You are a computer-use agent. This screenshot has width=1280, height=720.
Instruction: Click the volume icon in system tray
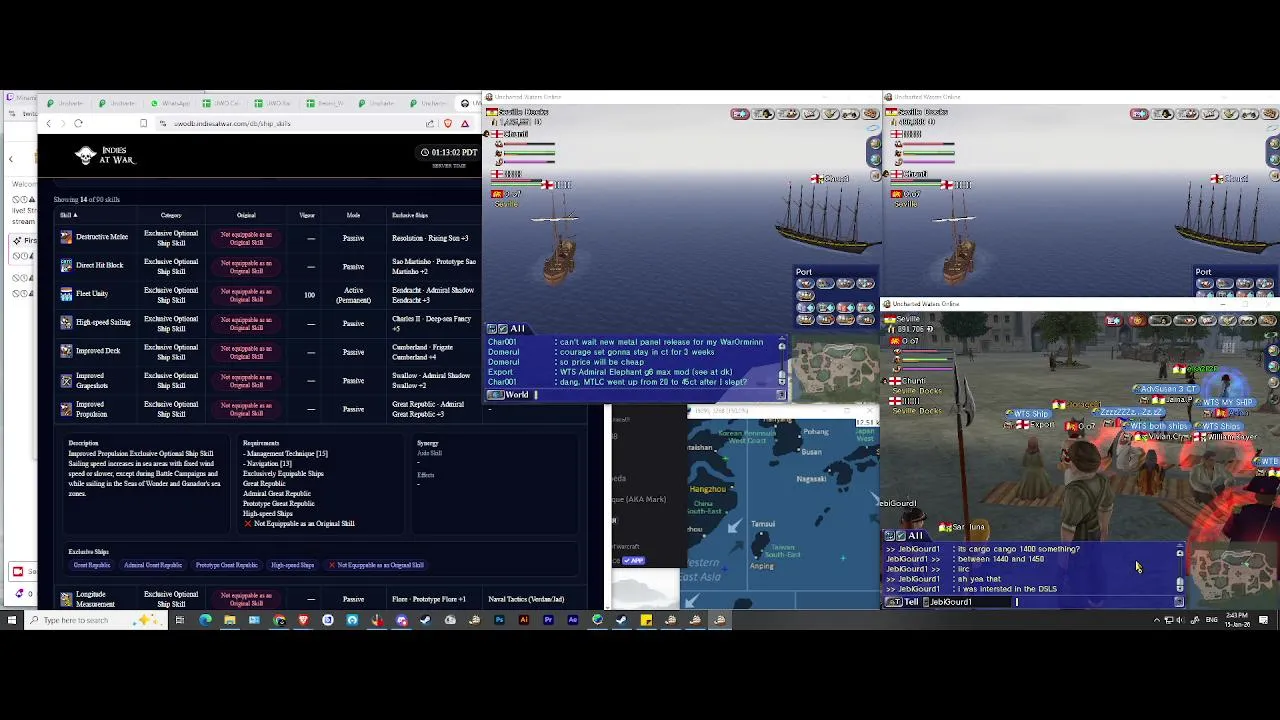coord(1180,620)
